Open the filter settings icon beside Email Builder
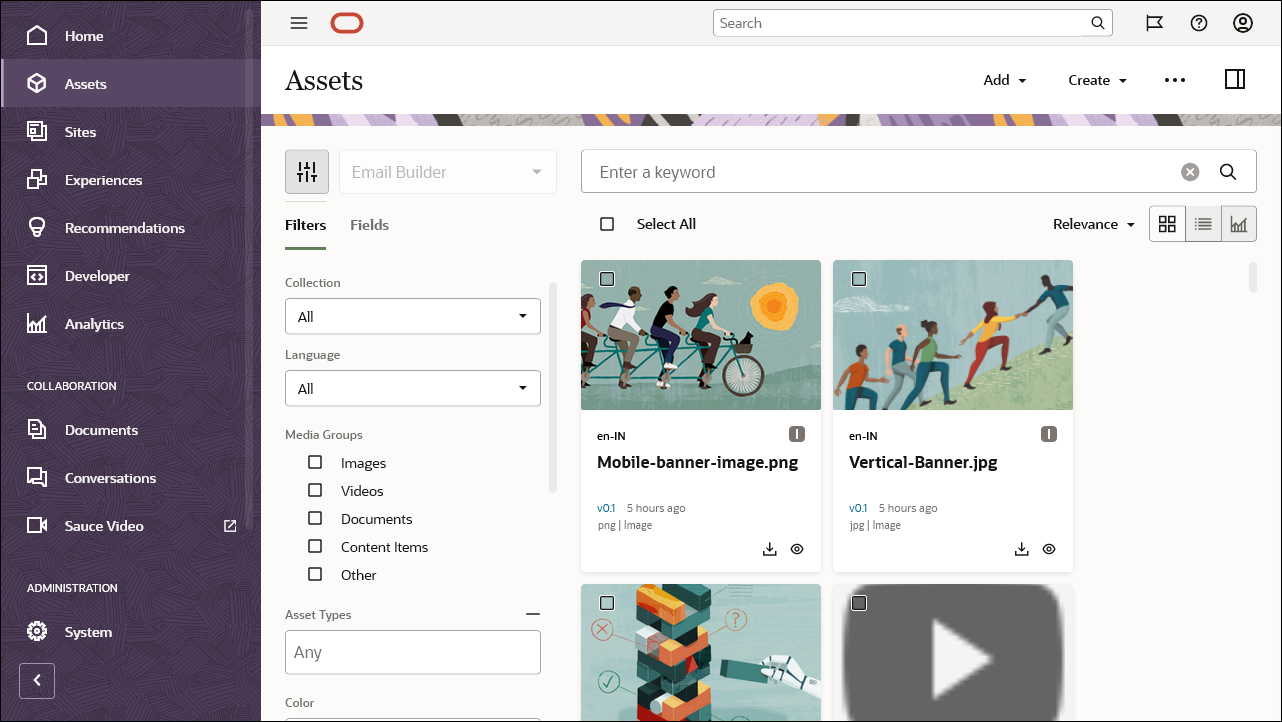1282x722 pixels. click(x=306, y=171)
